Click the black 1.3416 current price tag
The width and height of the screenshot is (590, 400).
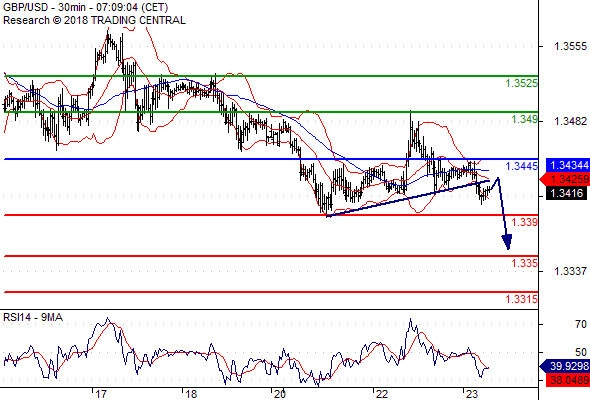pyautogui.click(x=566, y=193)
